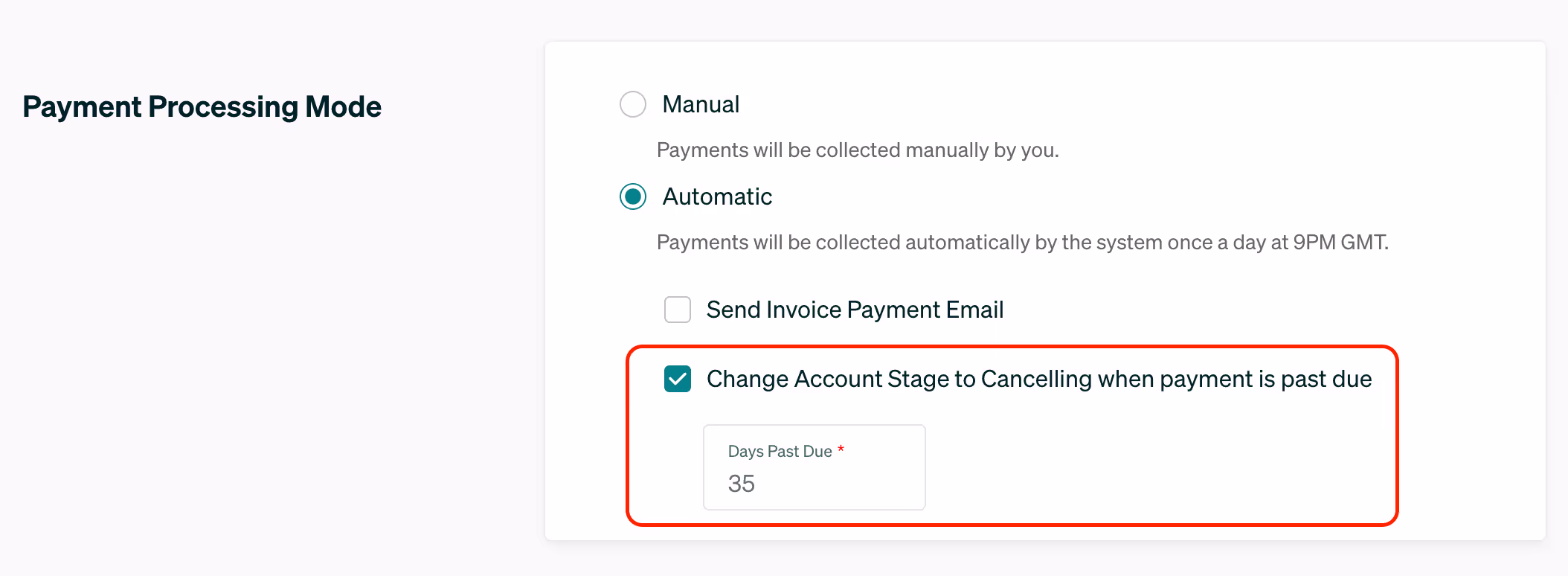Click the "Days Past Due" field label
1568x576 pixels.
(x=780, y=451)
